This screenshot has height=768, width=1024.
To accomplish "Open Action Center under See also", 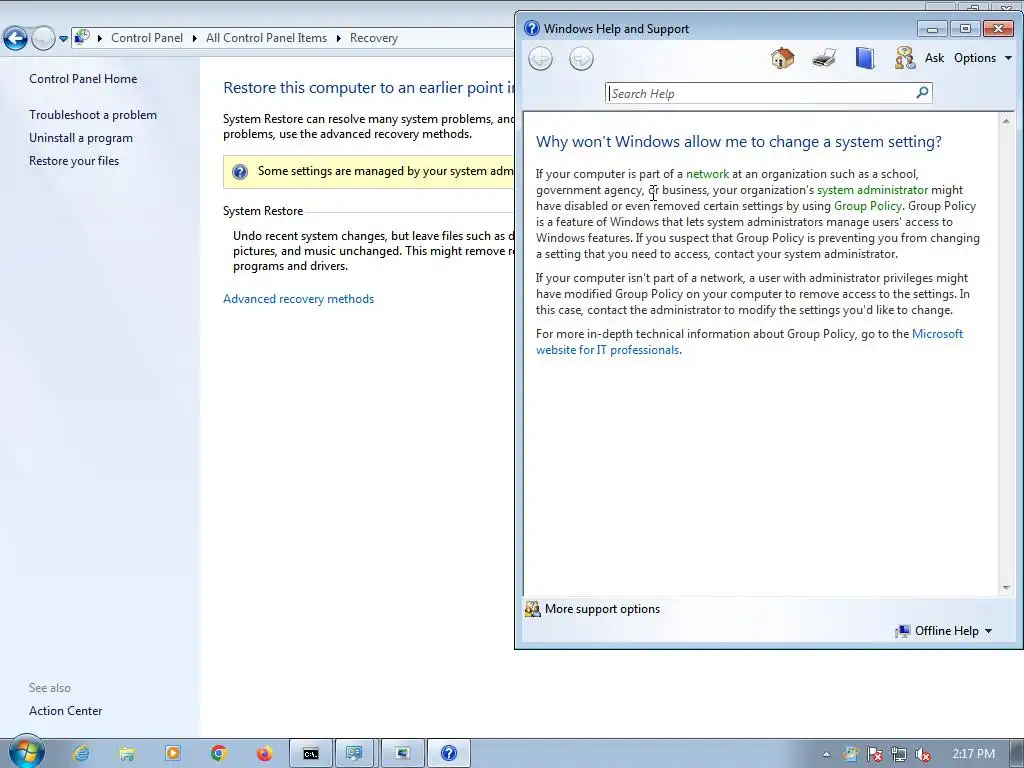I will coord(65,711).
